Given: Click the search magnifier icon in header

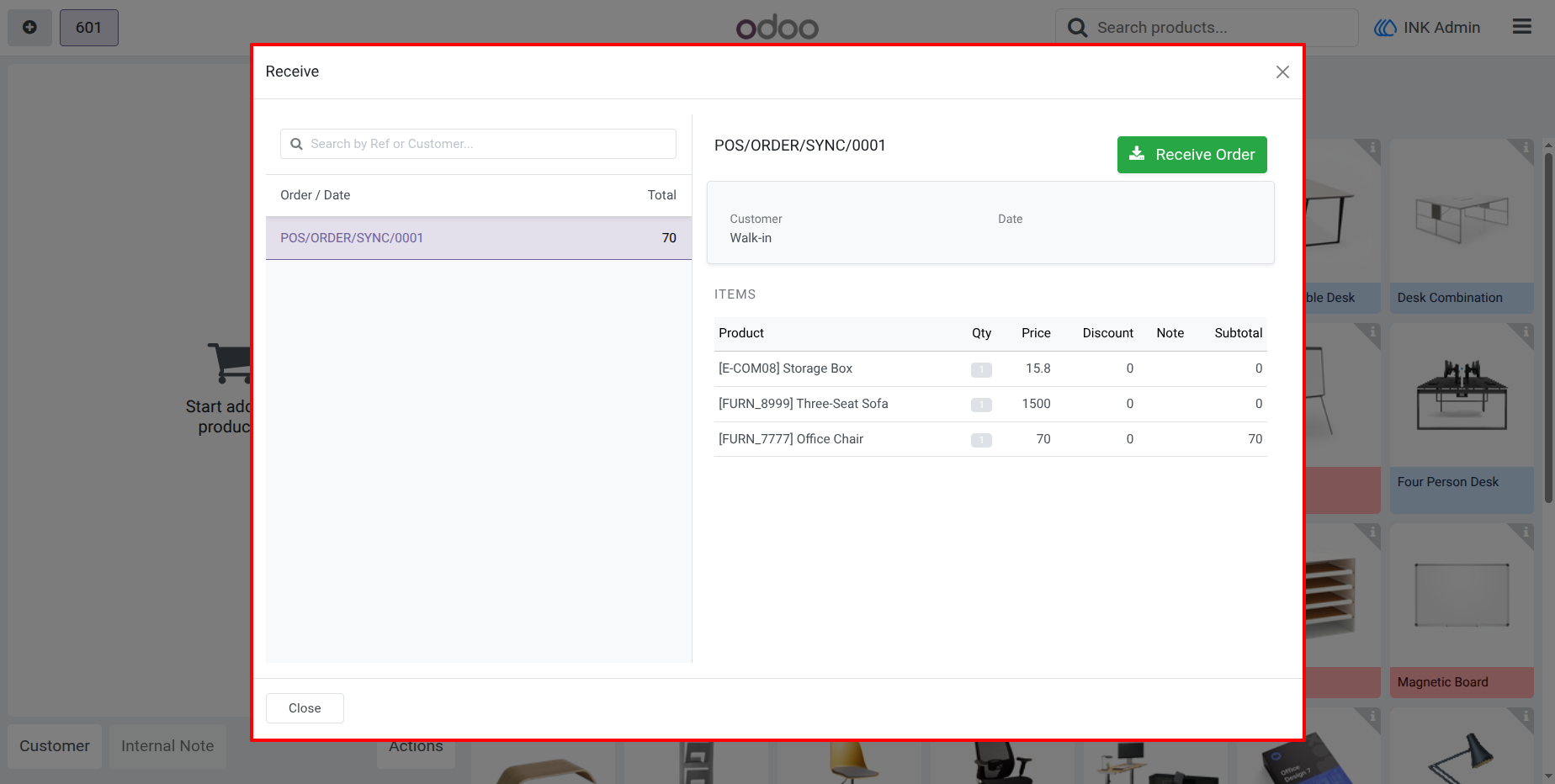Looking at the screenshot, I should (1077, 28).
